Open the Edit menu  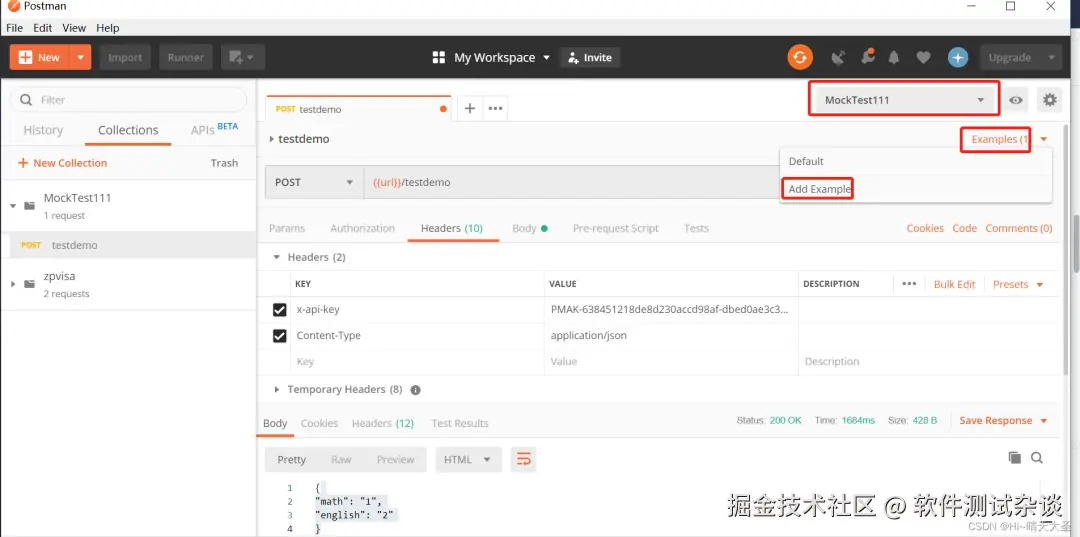pyautogui.click(x=43, y=28)
